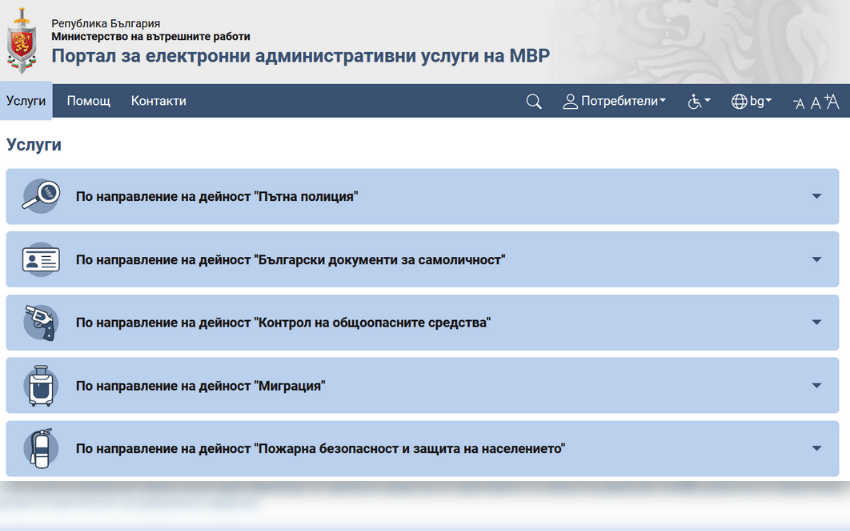This screenshot has width=850, height=531.
Task: Click the portal title link in the header
Action: pos(300,57)
